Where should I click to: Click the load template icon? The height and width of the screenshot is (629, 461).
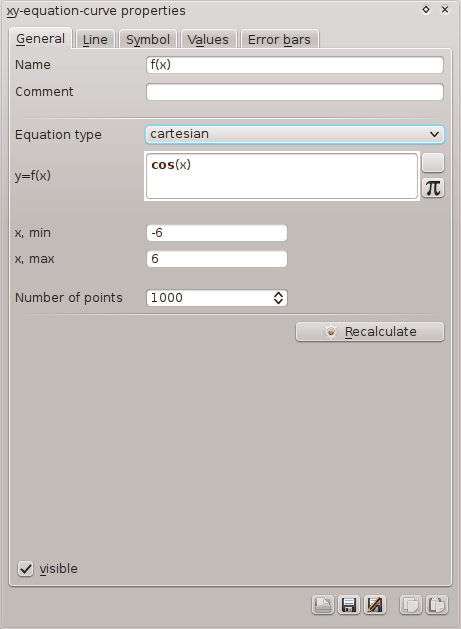pyautogui.click(x=323, y=605)
